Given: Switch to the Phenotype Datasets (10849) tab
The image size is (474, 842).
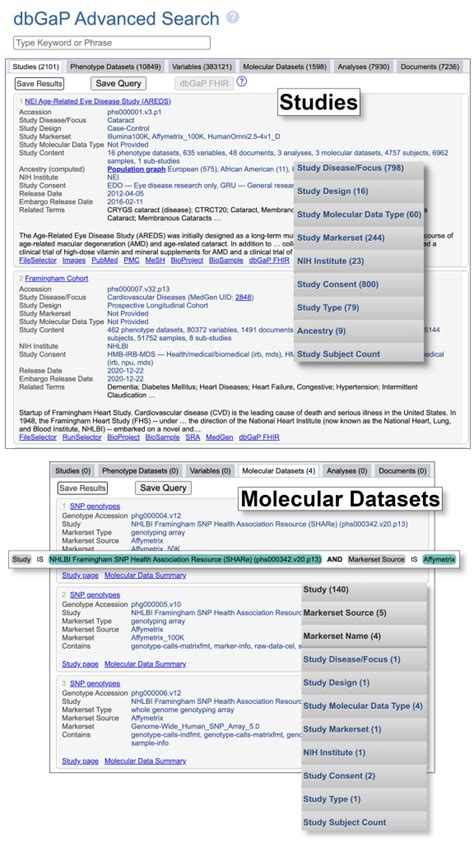Looking at the screenshot, I should 115,67.
